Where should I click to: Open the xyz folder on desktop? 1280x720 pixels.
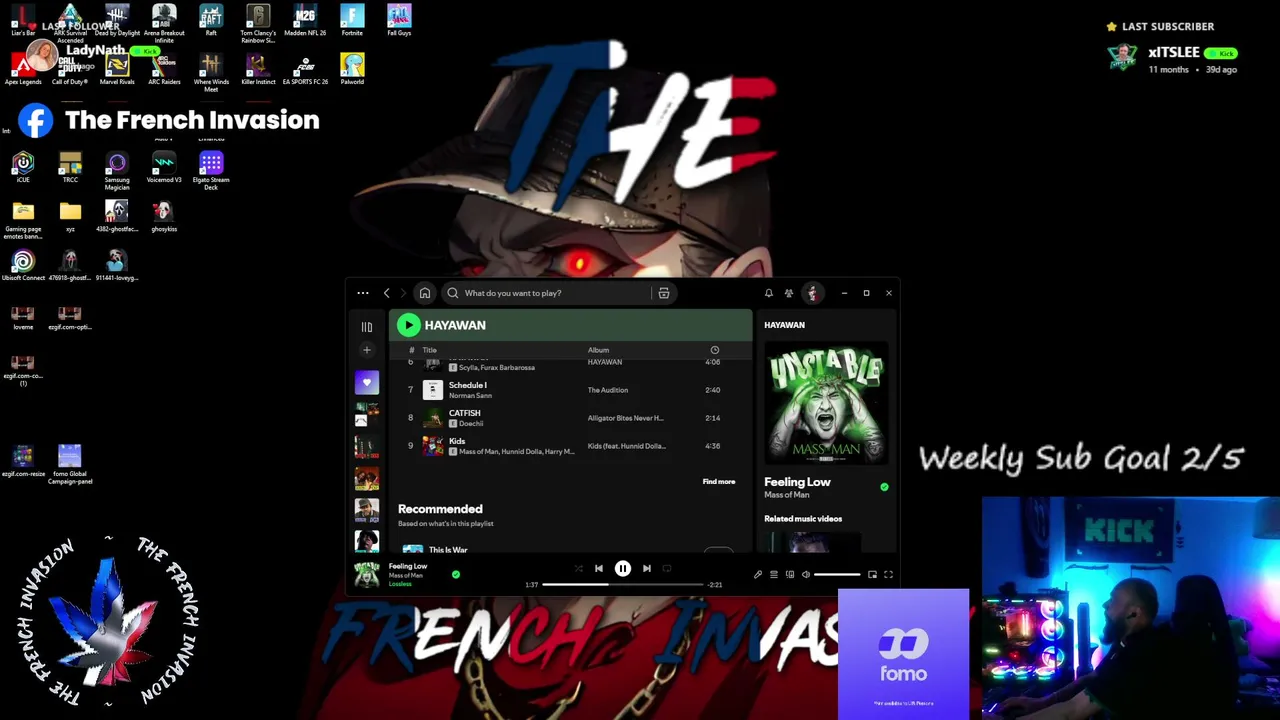pyautogui.click(x=70, y=216)
